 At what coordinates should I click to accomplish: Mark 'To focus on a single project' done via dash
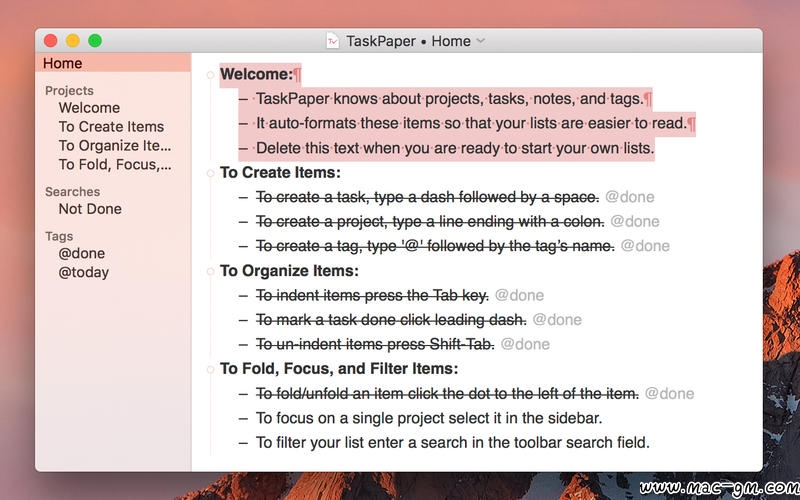pyautogui.click(x=243, y=418)
